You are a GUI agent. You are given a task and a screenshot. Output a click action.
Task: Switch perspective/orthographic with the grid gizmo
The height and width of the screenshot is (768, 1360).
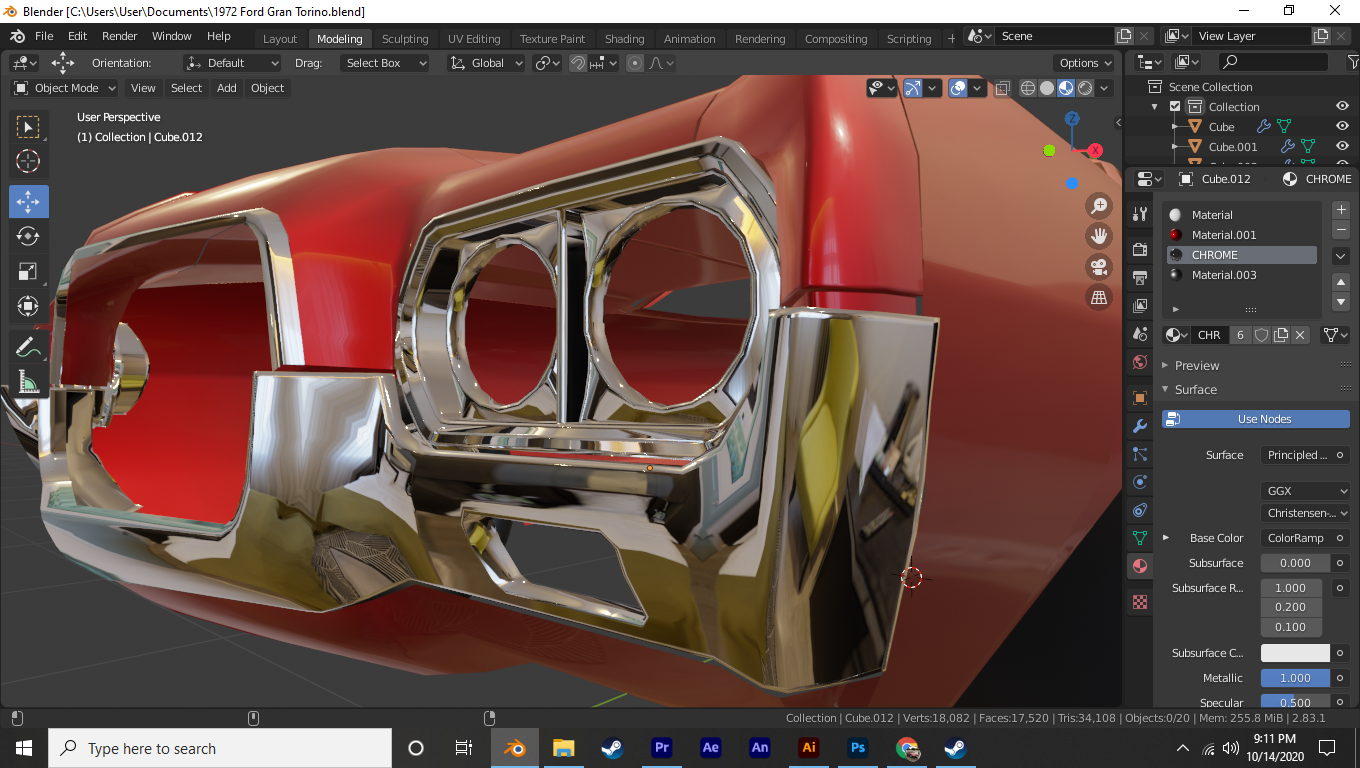point(1099,297)
